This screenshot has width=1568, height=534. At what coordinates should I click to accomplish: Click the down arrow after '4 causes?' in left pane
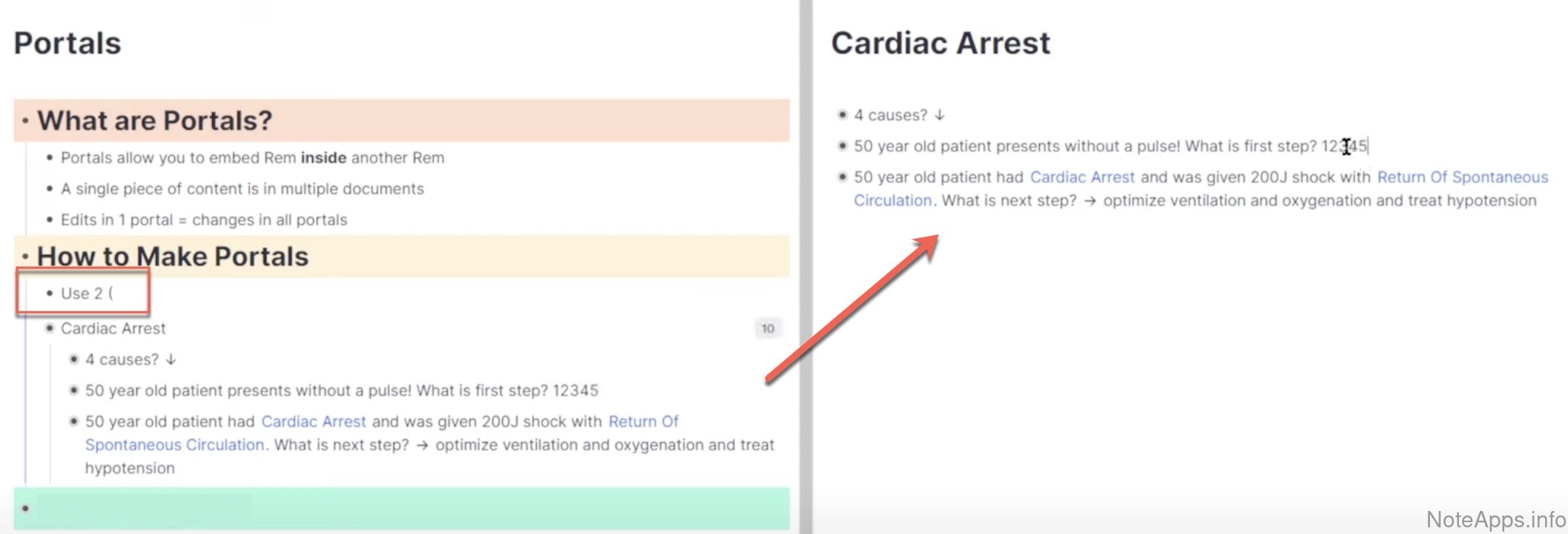171,360
